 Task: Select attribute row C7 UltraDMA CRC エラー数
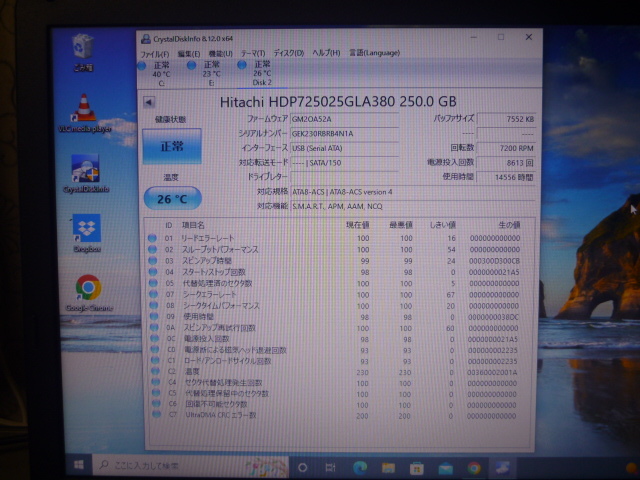tap(338, 416)
